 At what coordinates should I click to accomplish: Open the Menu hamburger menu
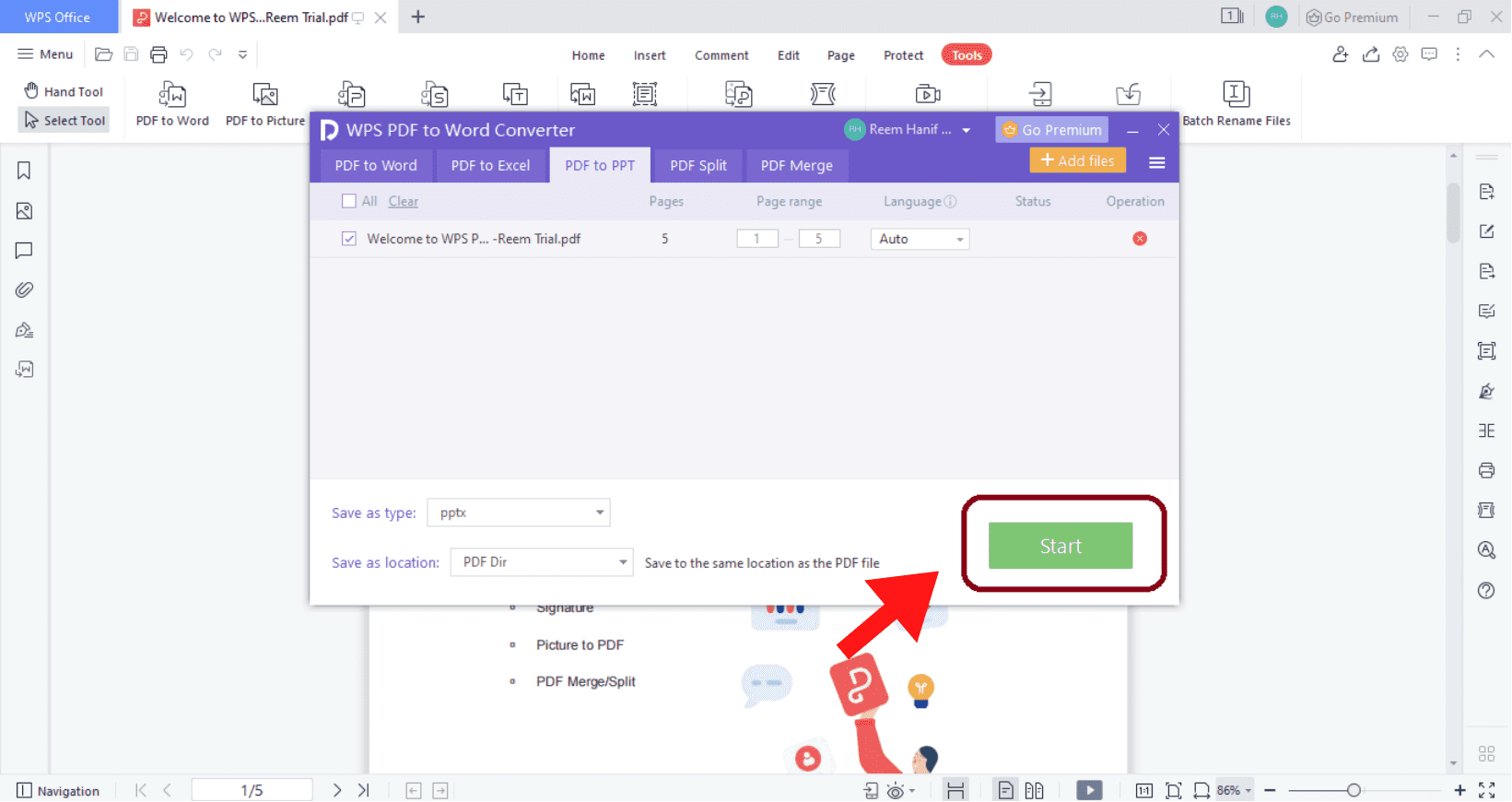pyautogui.click(x=45, y=54)
